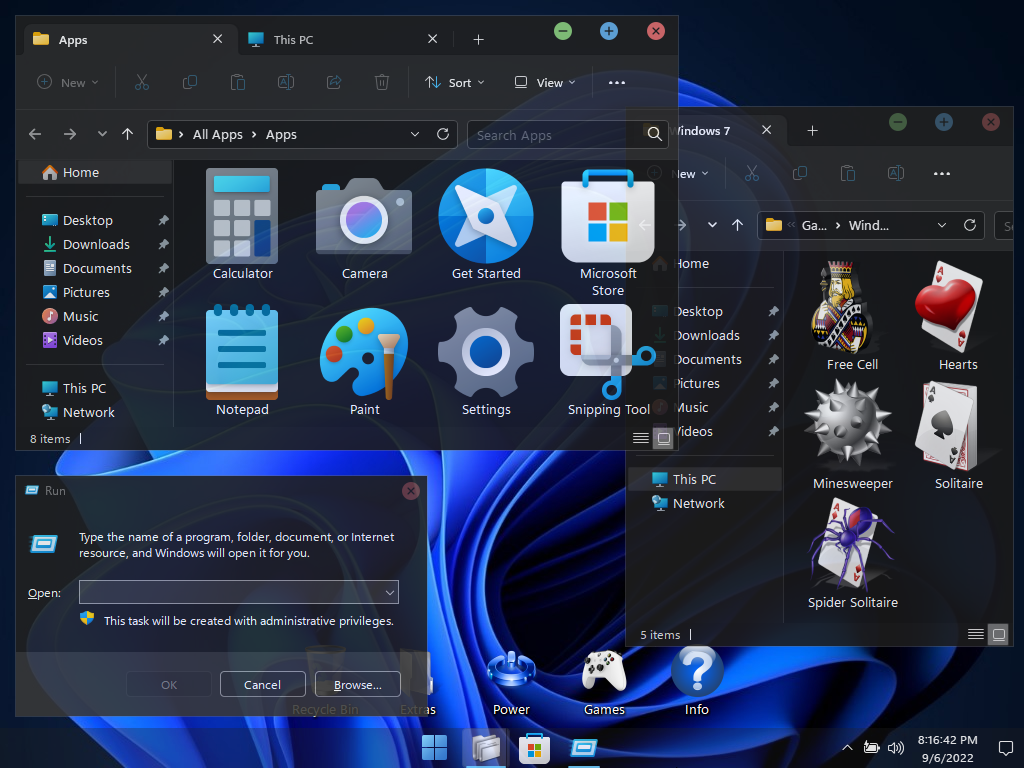Viewport: 1024px width, 768px height.
Task: Open the Free Cell game icon
Action: point(842,307)
